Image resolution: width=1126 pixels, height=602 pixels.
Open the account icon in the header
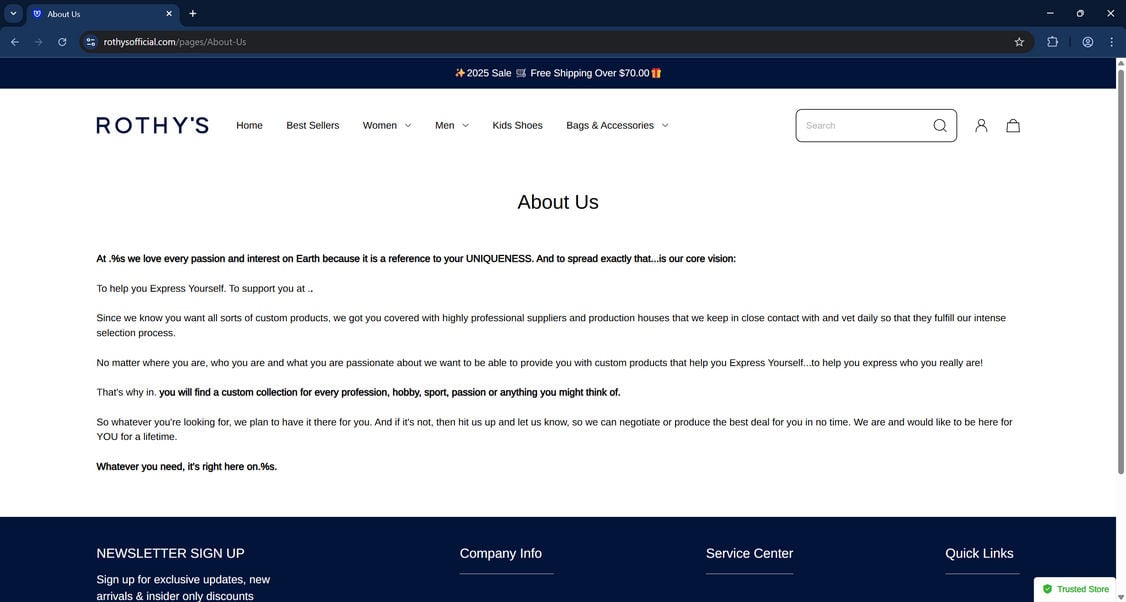(977, 124)
